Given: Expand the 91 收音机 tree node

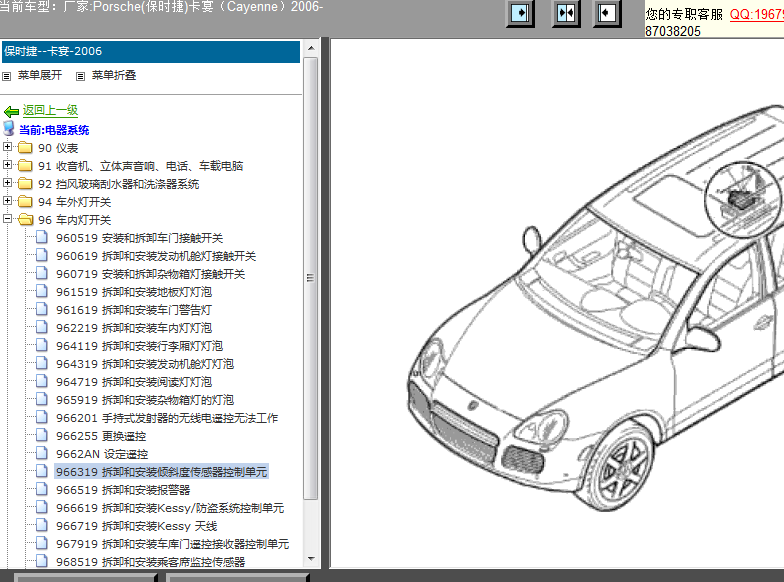Looking at the screenshot, I should [7, 164].
